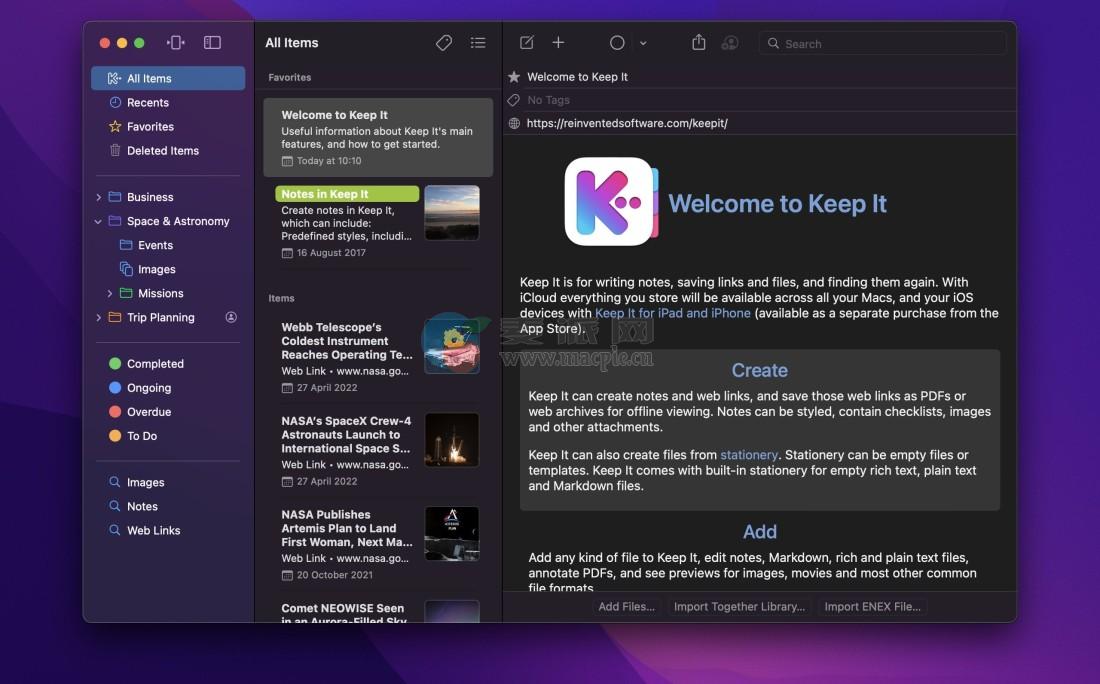Viewport: 1100px width, 684px height.
Task: Click the share icon in toolbar
Action: (x=699, y=42)
